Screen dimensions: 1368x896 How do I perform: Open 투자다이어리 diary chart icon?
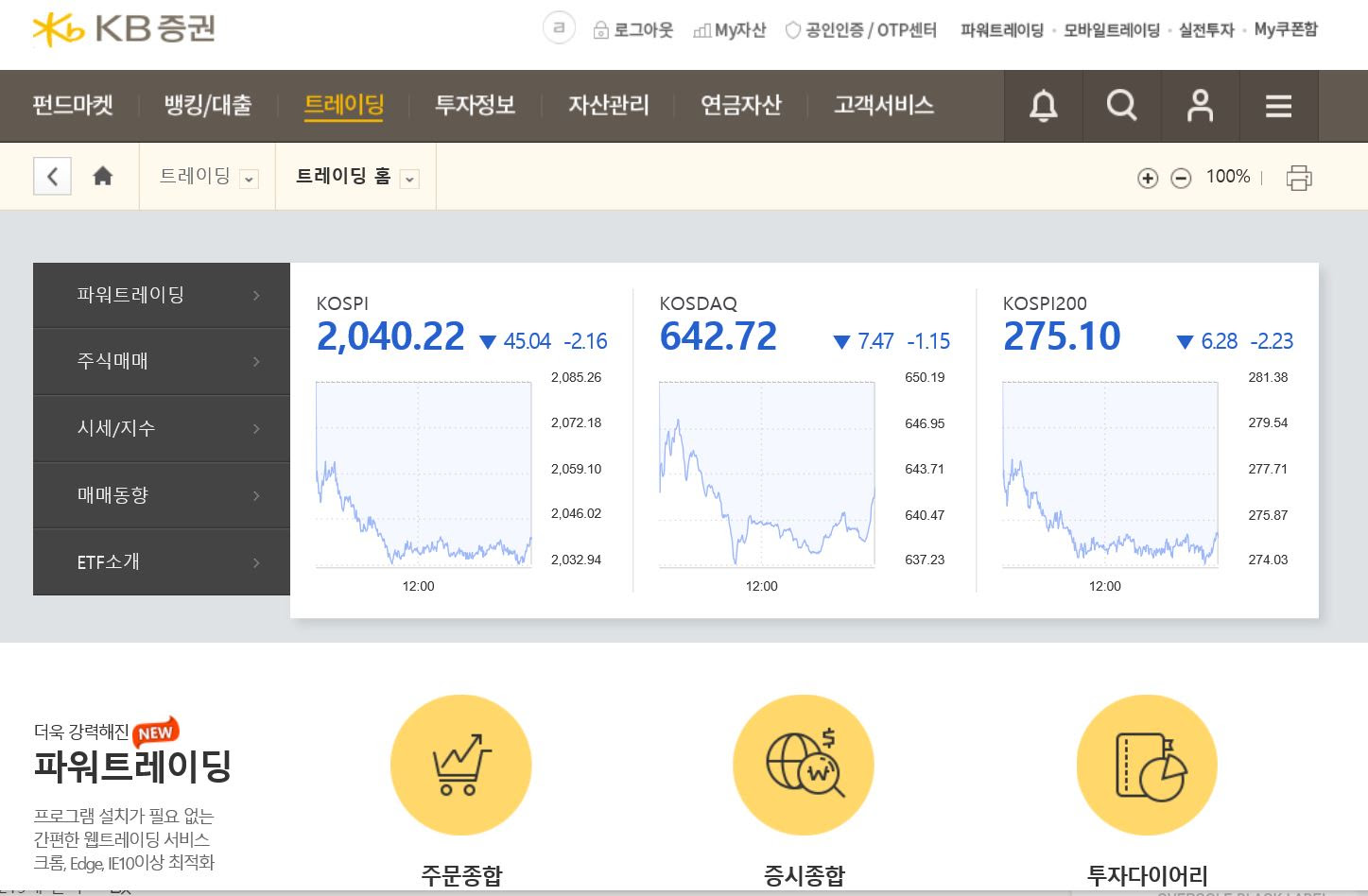point(1147,765)
